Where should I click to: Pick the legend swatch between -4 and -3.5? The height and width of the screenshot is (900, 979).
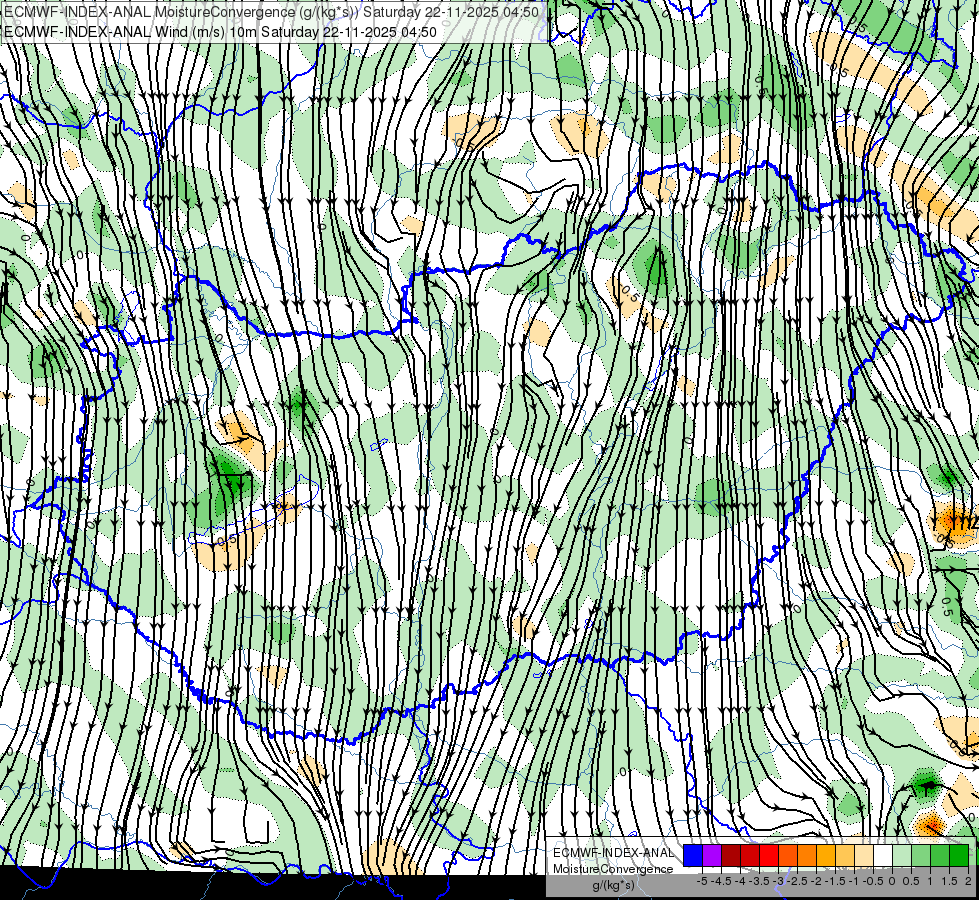(x=750, y=855)
